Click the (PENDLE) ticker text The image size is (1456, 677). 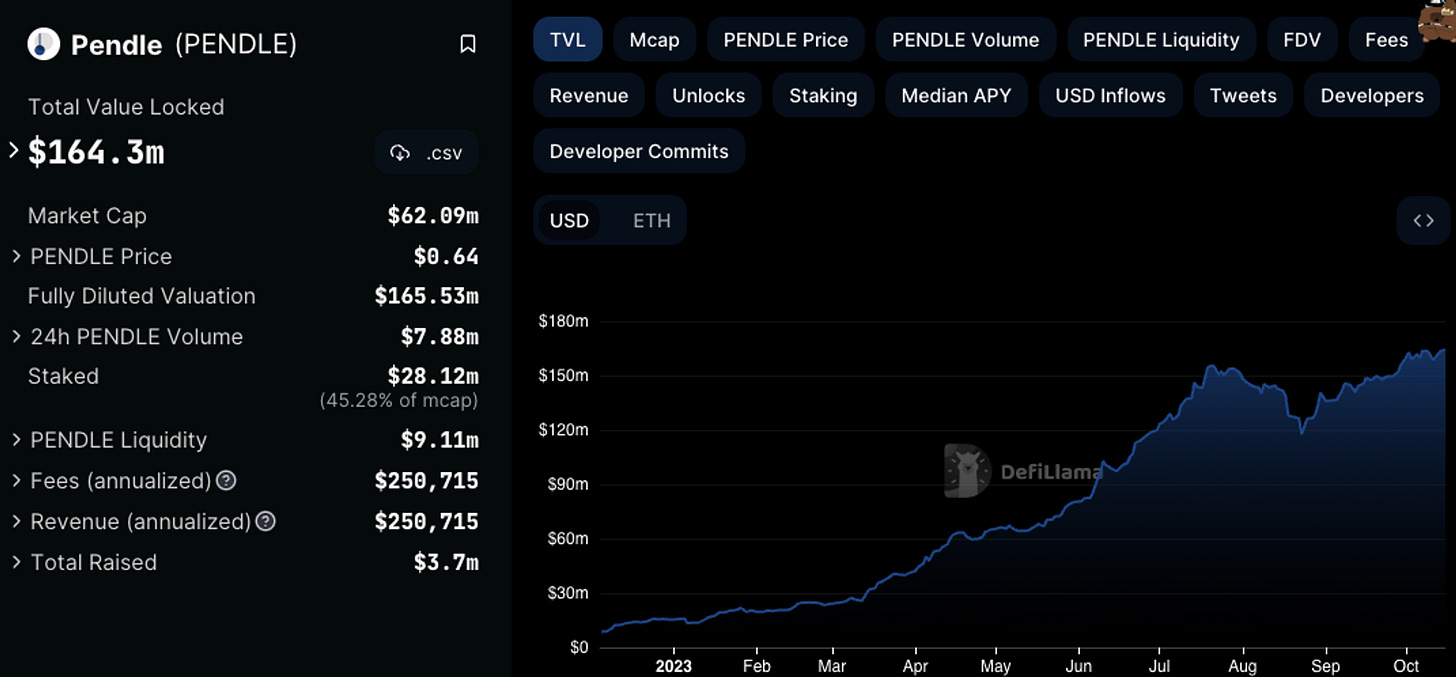click(236, 44)
